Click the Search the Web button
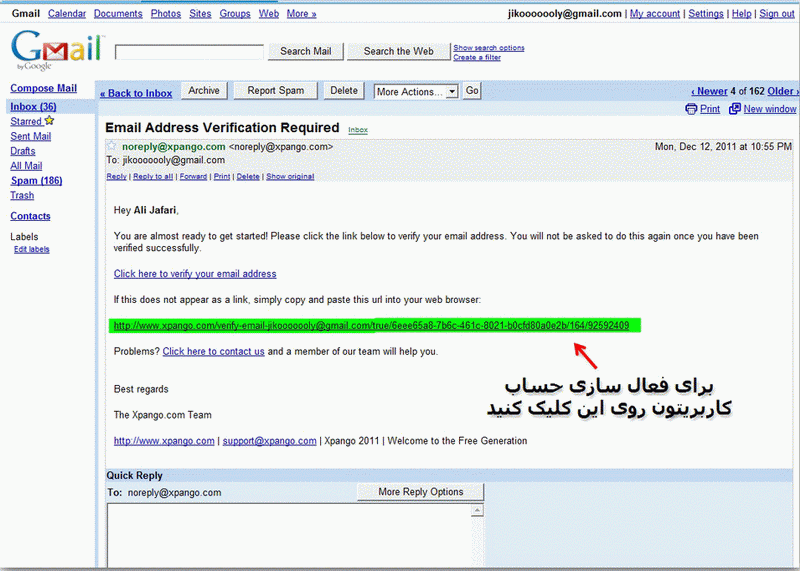This screenshot has height=571, width=800. point(398,51)
